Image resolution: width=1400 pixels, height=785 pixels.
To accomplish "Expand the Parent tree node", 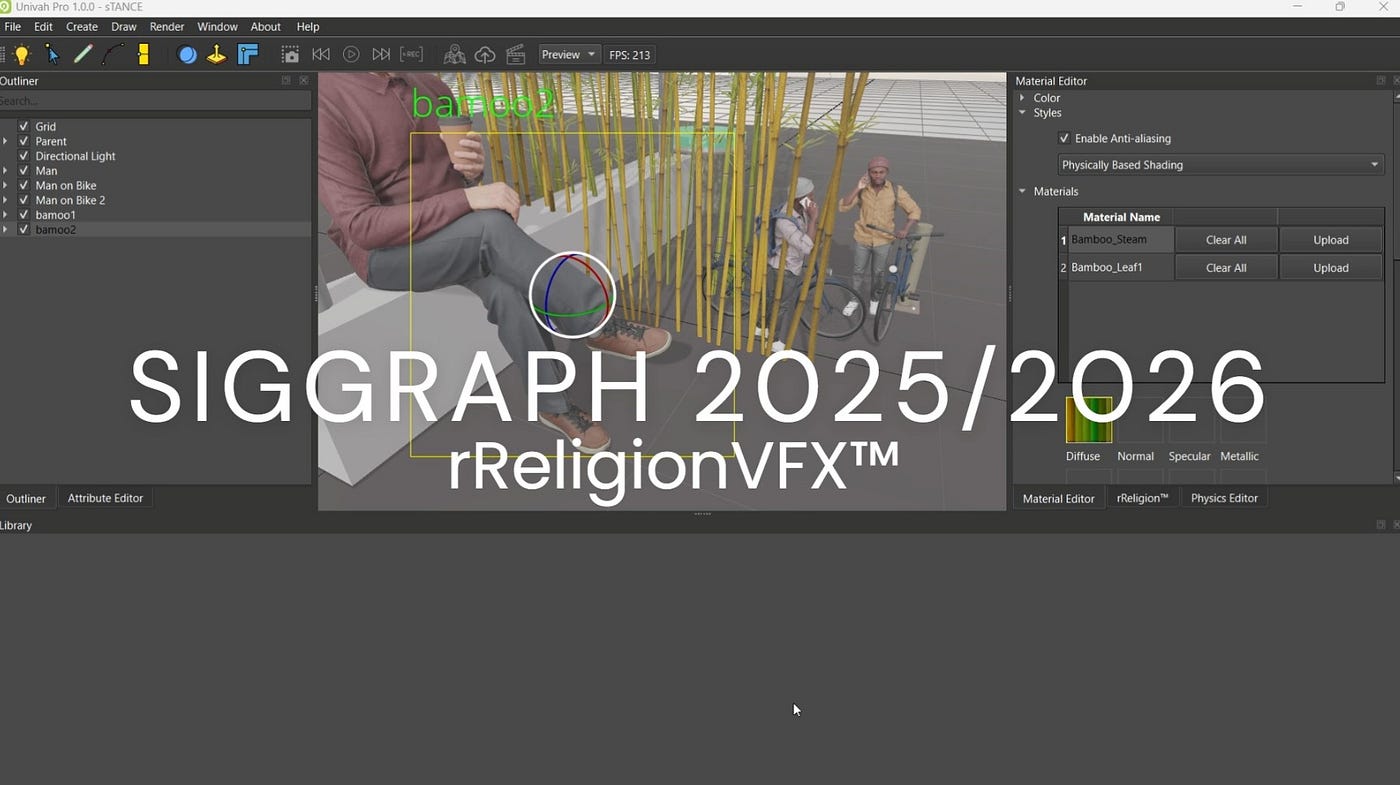I will click(5, 142).
